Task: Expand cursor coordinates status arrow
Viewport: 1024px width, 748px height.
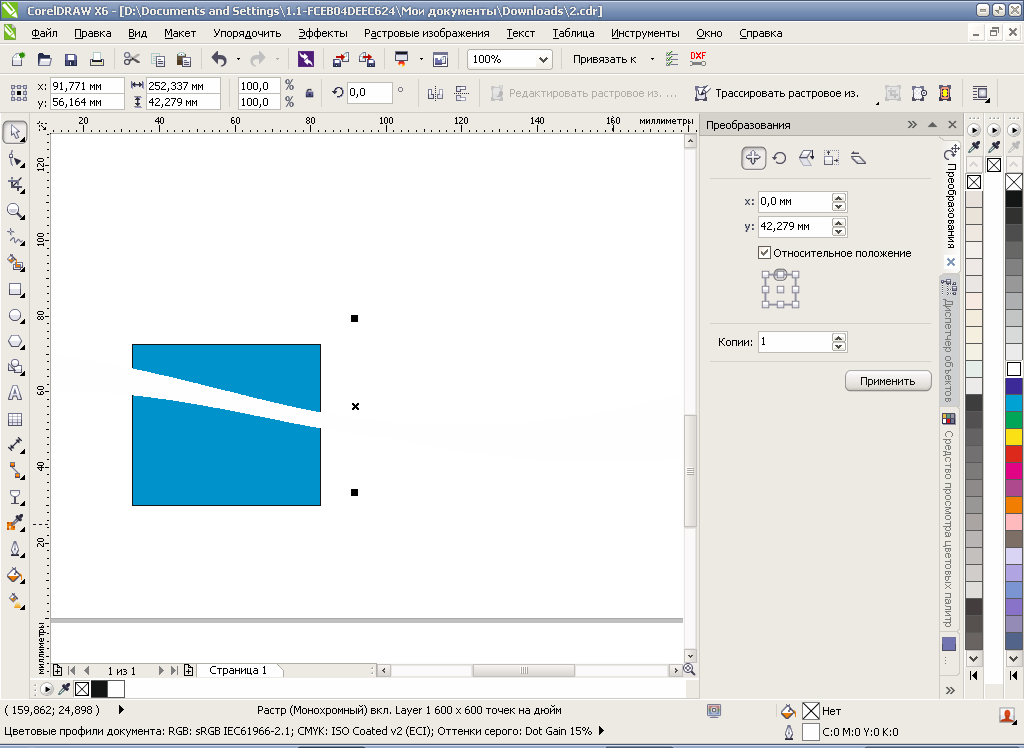Action: tap(121, 709)
